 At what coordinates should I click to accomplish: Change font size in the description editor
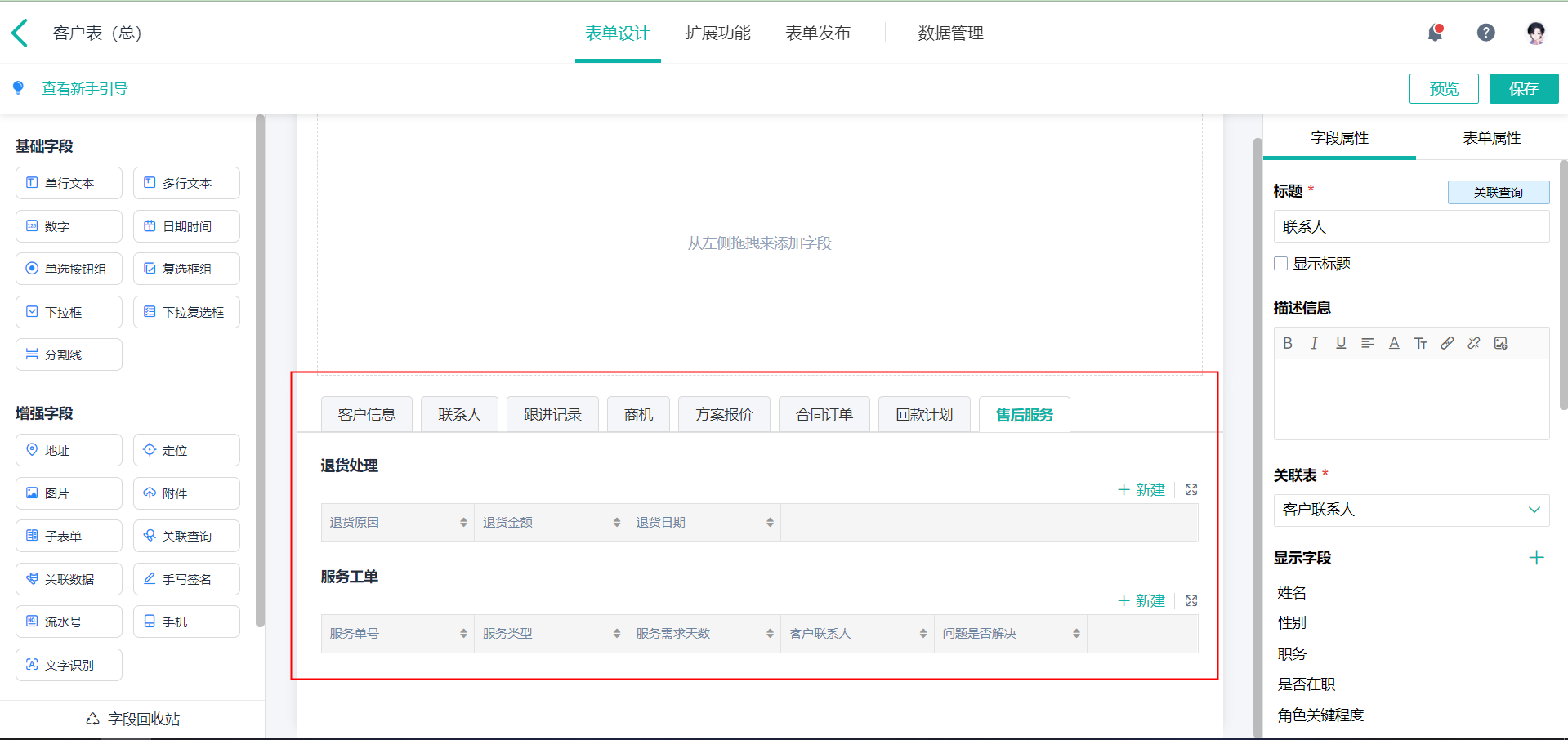[x=1421, y=343]
